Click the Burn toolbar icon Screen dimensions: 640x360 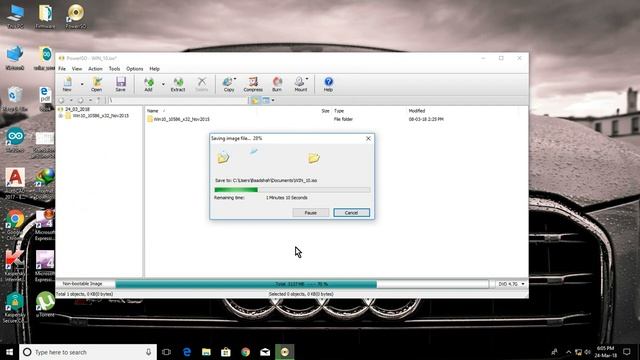click(277, 84)
